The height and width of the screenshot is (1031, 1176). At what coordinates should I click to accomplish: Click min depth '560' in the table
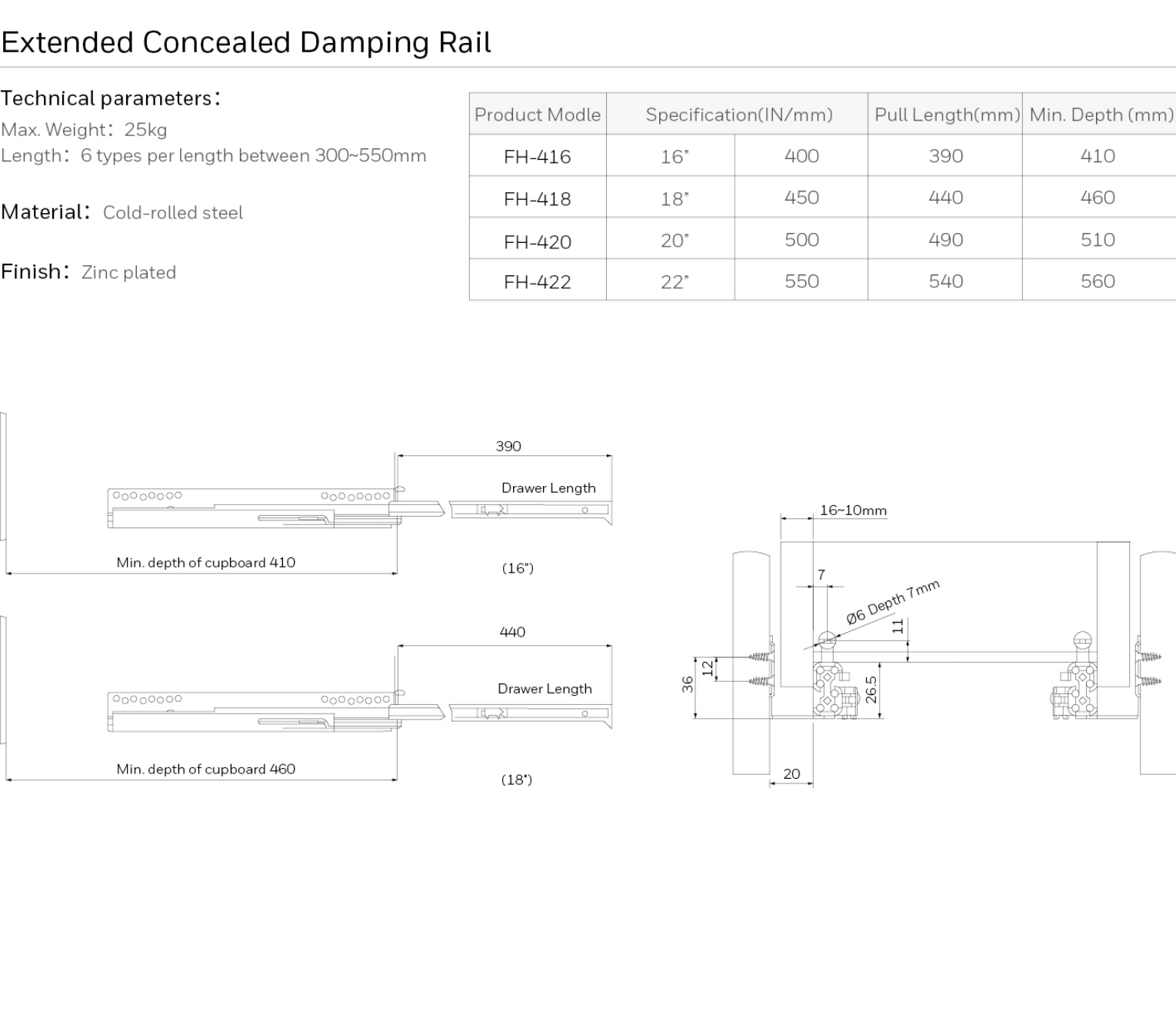pyautogui.click(x=1098, y=281)
